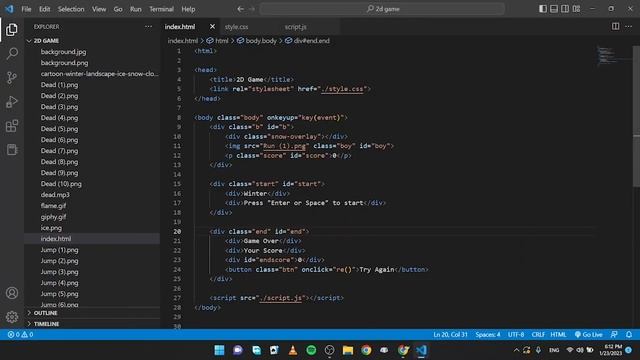Screen dimensions: 640x360
Task: Open the Go menu
Action: (118, 9)
